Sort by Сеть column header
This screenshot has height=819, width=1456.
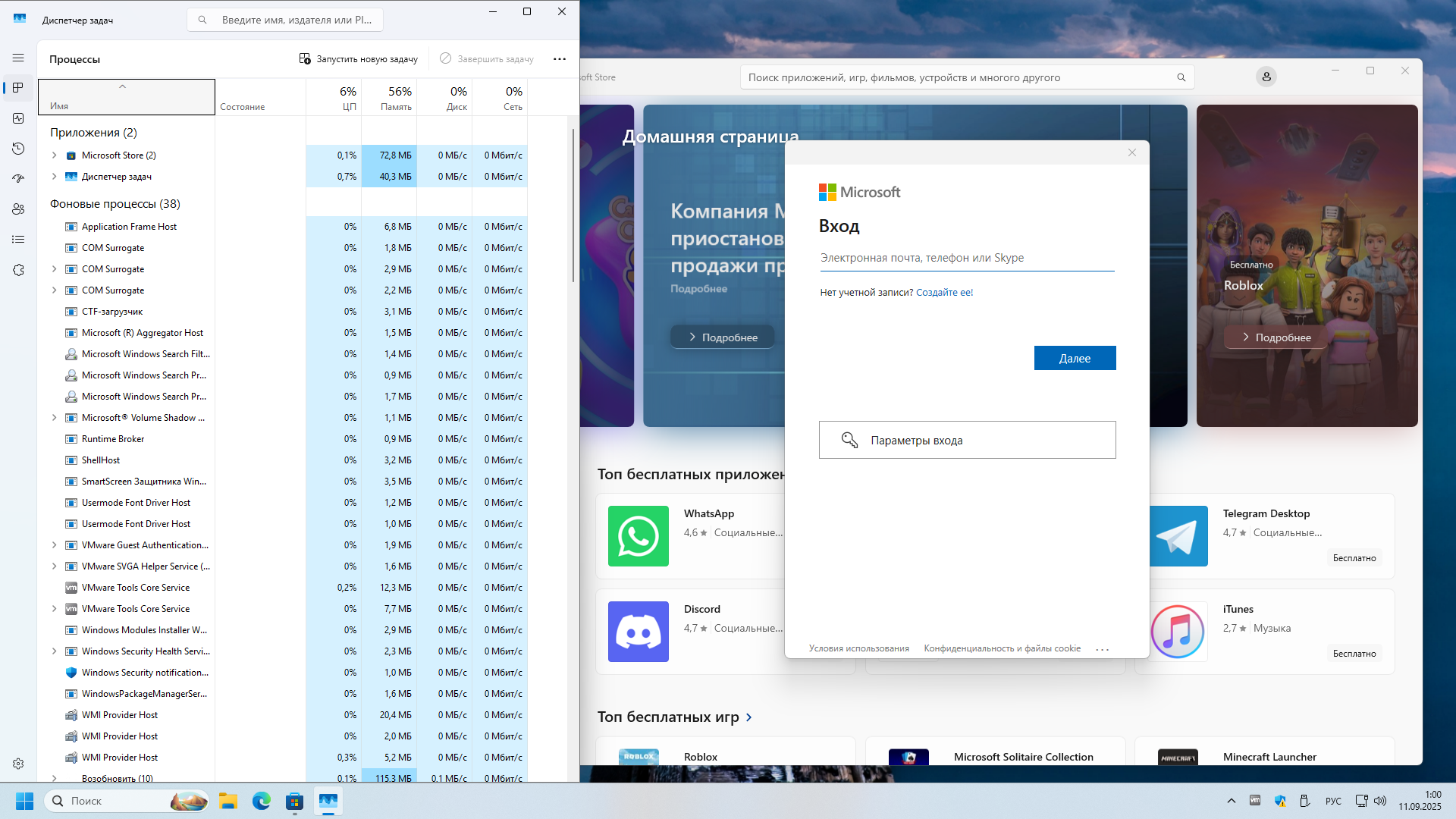click(500, 98)
